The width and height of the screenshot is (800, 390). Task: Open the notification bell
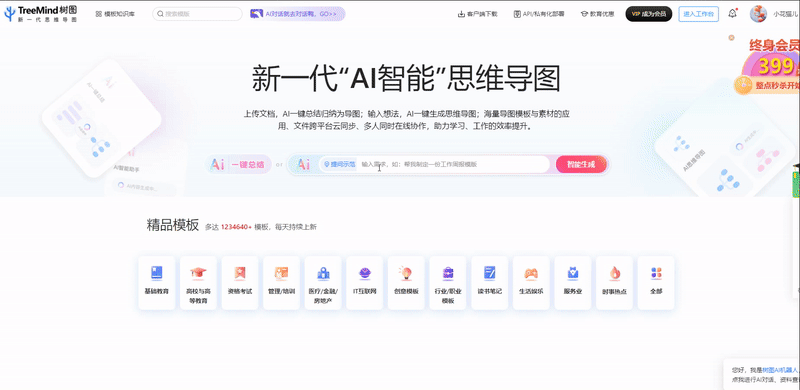(733, 14)
